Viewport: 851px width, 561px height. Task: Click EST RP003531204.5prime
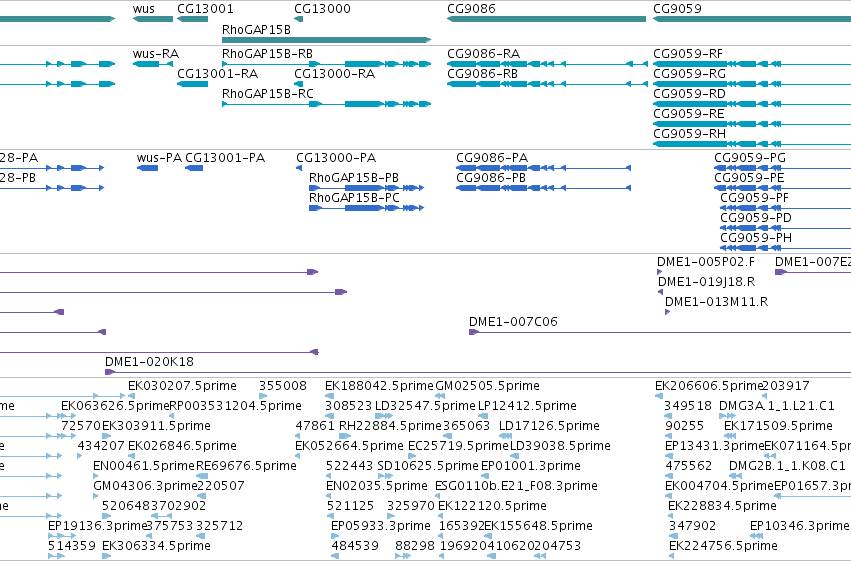pyautogui.click(x=236, y=406)
